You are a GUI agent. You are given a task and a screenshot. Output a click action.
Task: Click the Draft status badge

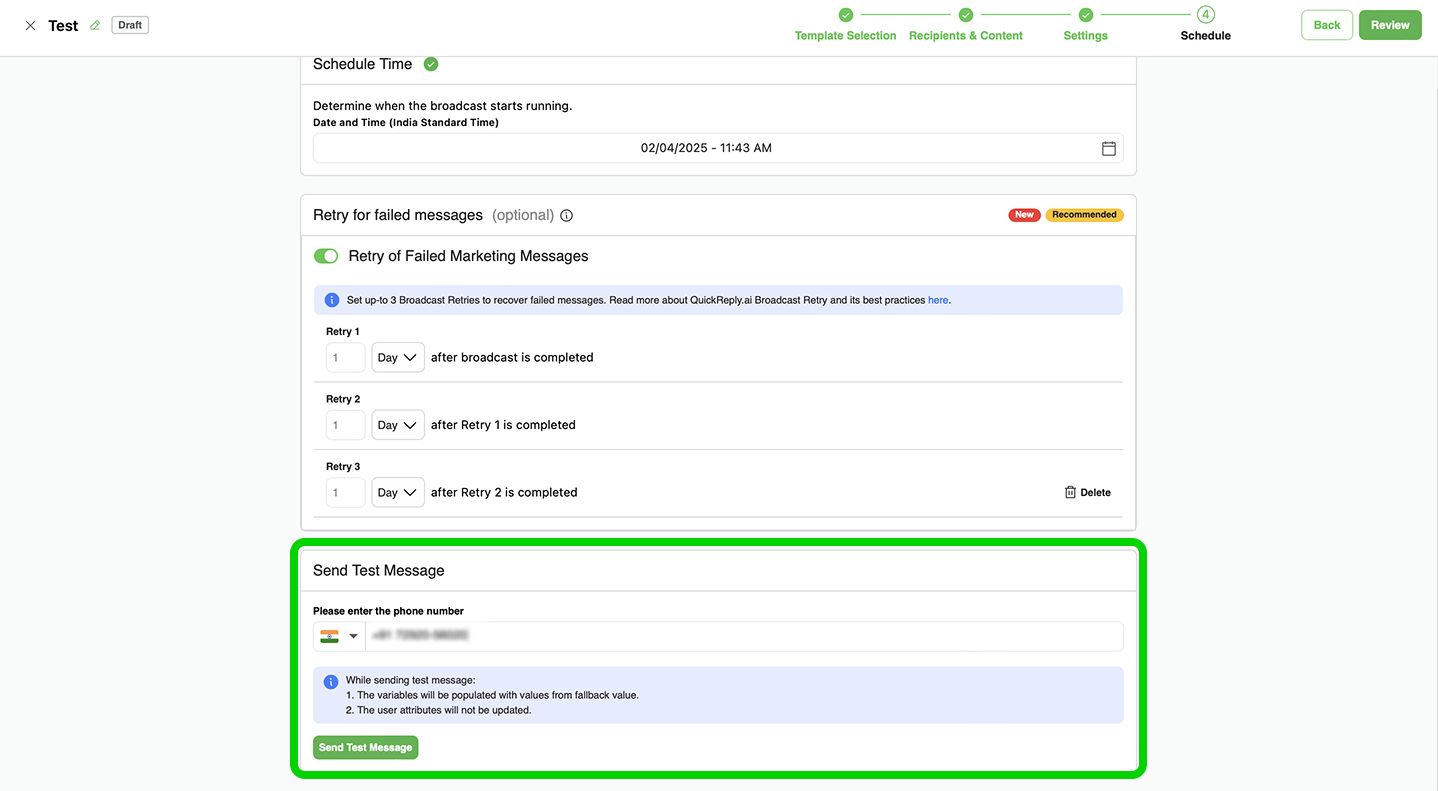tap(130, 25)
